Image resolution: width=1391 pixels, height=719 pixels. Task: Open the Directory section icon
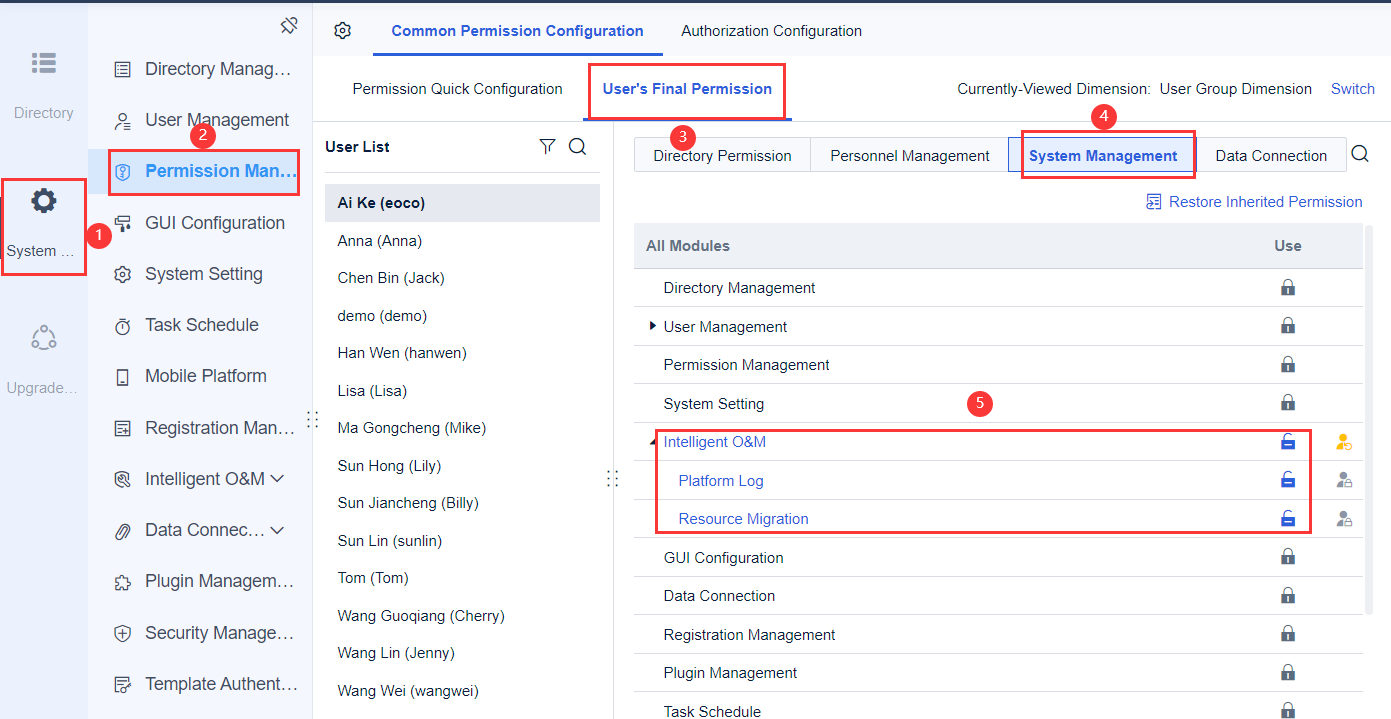[43, 63]
